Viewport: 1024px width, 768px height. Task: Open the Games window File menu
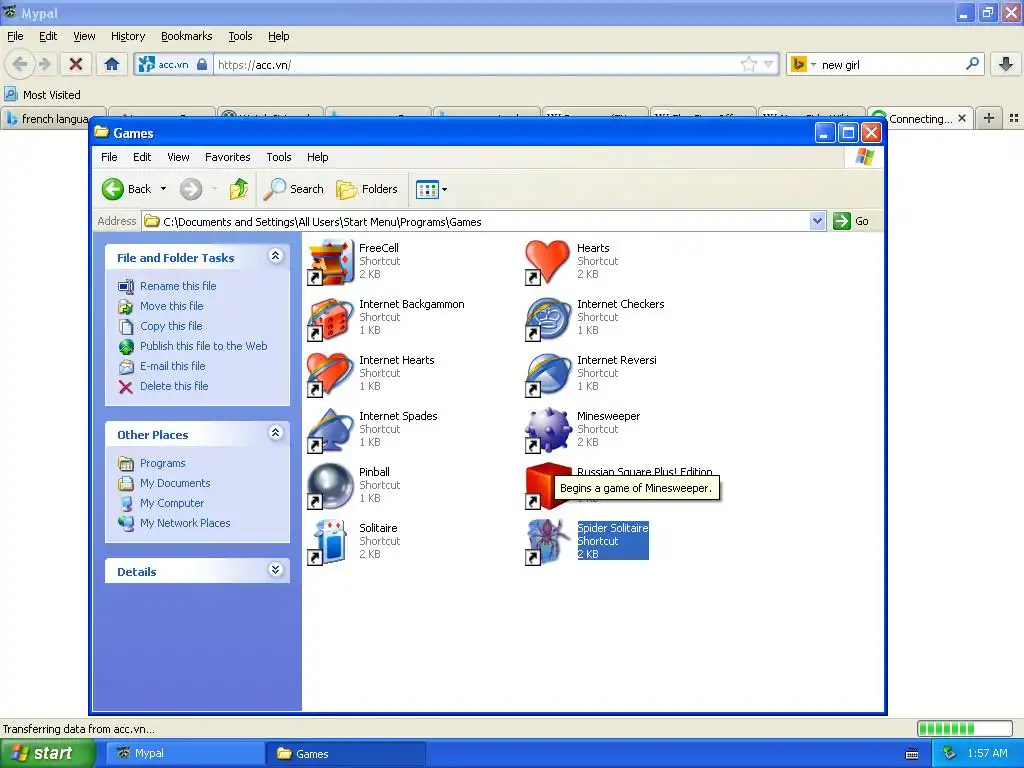coord(109,157)
